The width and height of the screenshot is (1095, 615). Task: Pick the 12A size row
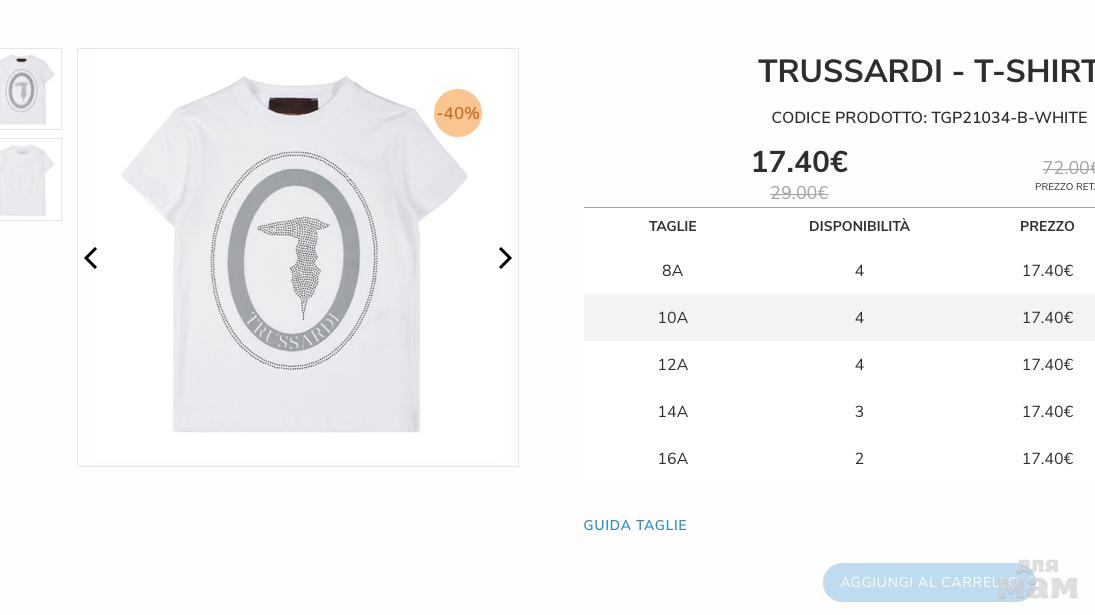click(672, 365)
